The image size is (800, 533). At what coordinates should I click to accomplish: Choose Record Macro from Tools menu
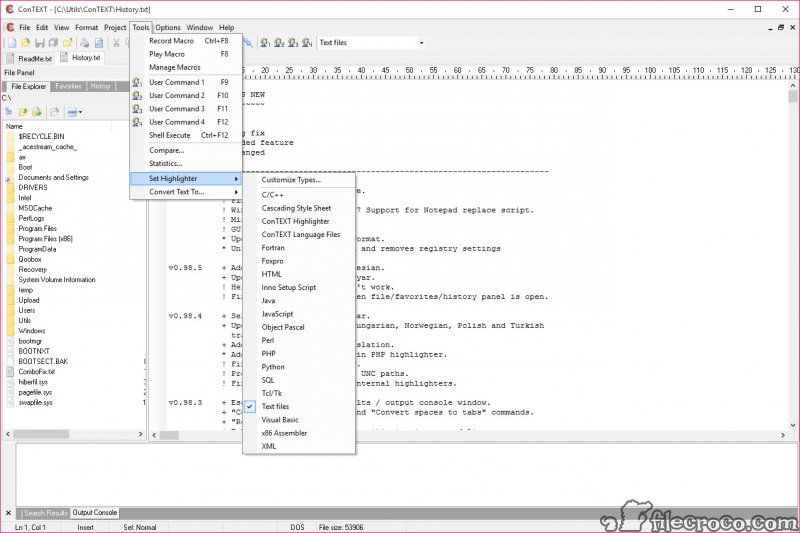[x=186, y=41]
